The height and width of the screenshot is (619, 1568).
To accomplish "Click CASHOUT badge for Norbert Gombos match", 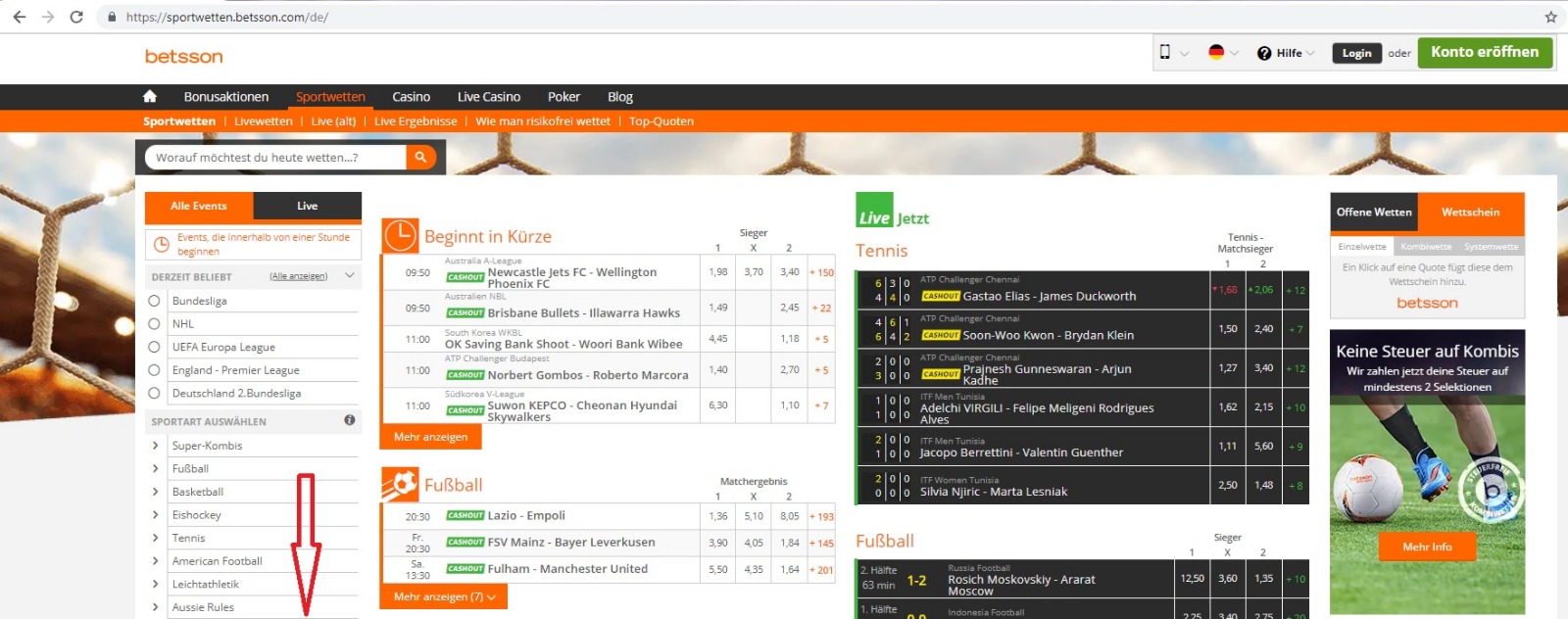I will coord(465,375).
